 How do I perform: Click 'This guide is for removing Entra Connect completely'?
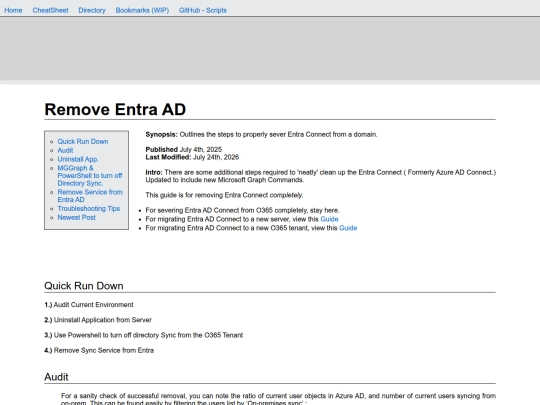224,195
